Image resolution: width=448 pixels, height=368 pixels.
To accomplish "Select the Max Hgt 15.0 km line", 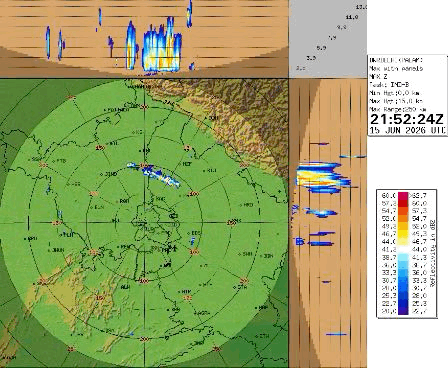I will click(396, 101).
